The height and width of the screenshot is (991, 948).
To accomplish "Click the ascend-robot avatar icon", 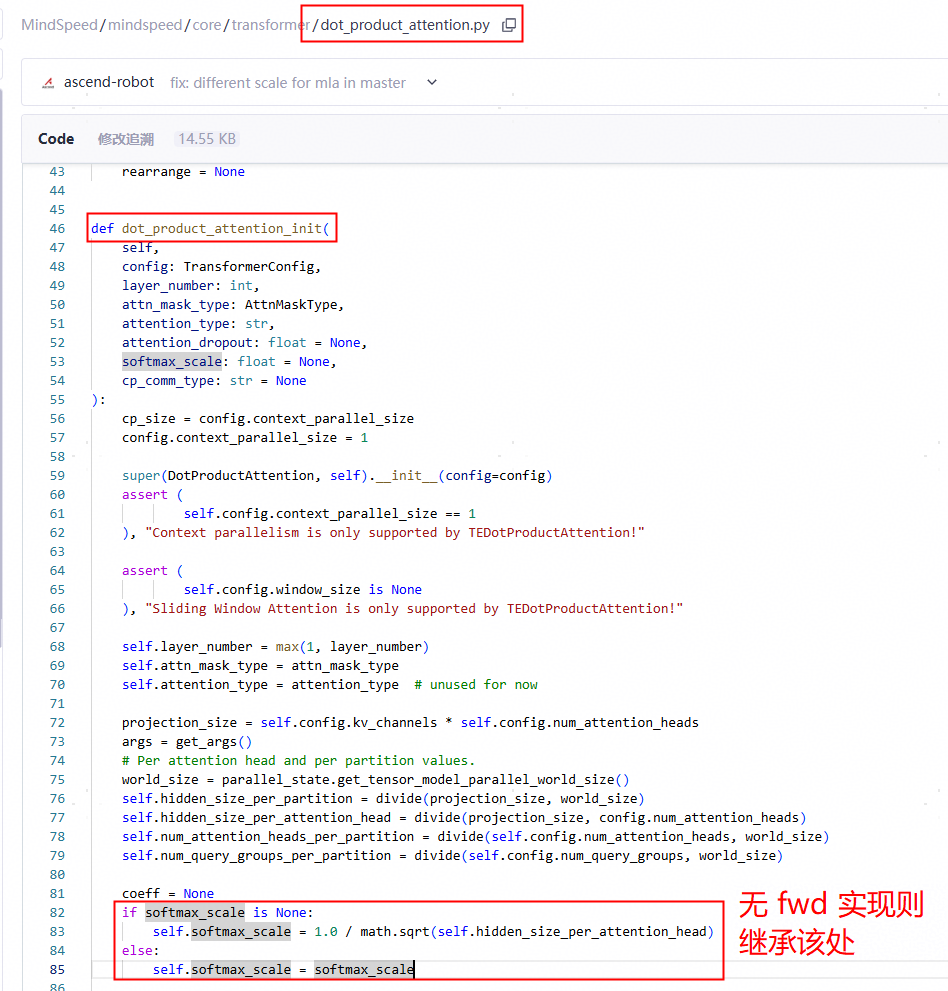I will tap(48, 83).
